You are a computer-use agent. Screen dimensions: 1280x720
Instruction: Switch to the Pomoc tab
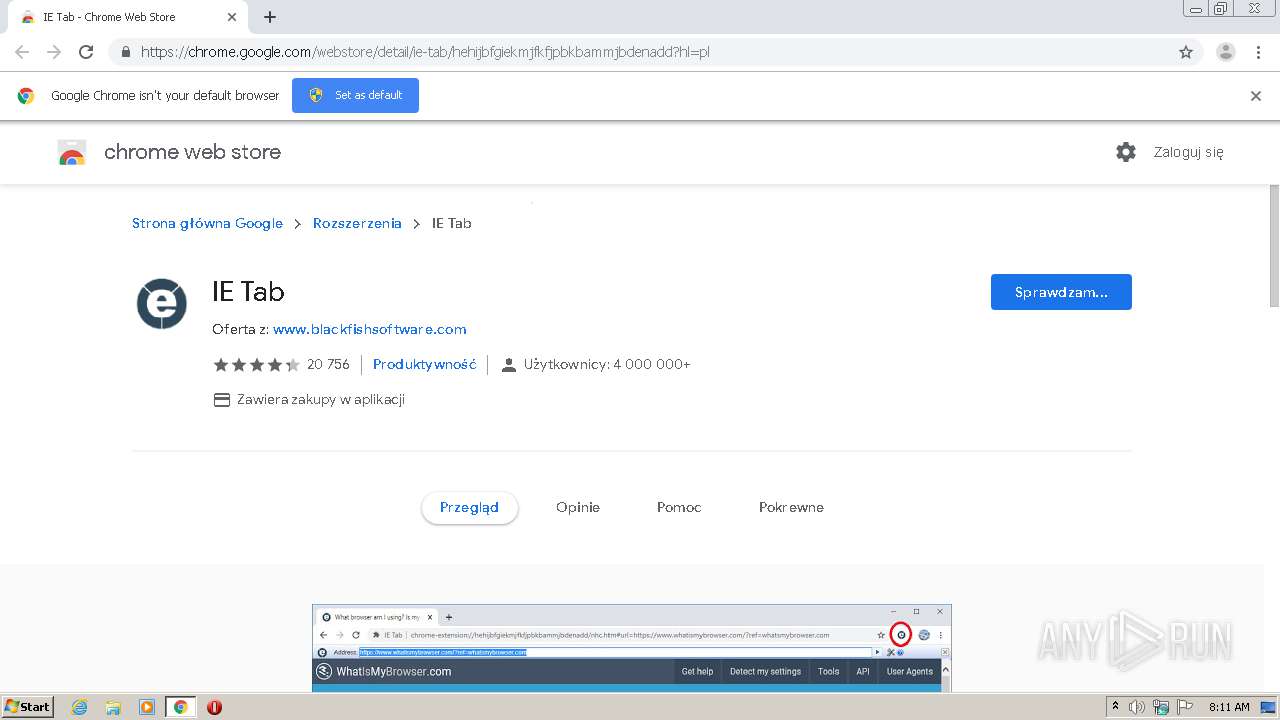(679, 507)
